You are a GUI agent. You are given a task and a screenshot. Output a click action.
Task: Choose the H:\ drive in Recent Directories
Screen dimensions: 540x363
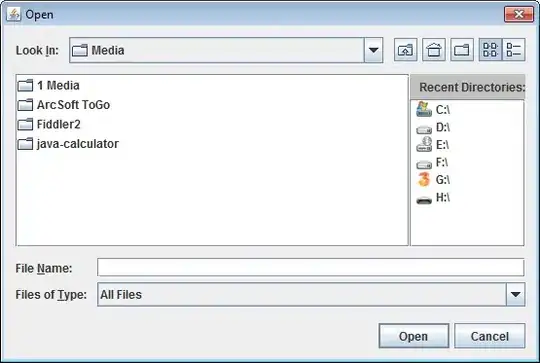tap(433, 198)
